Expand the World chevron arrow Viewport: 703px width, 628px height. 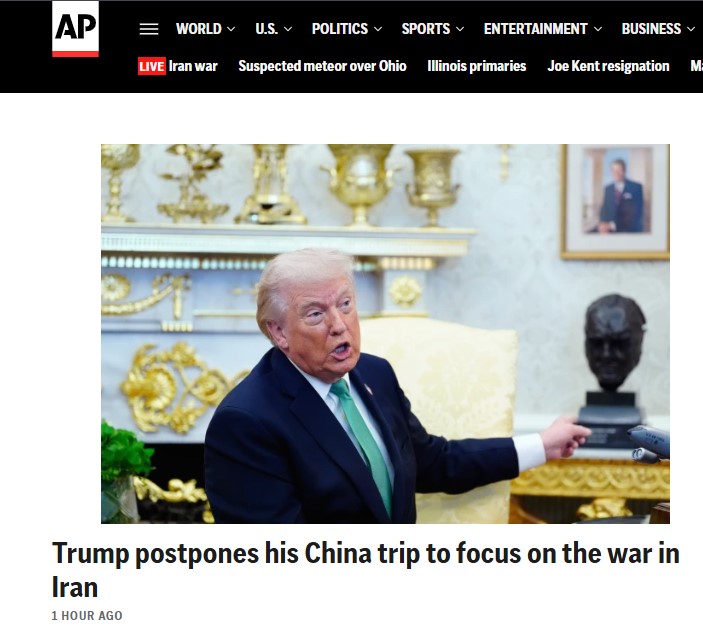pos(231,29)
